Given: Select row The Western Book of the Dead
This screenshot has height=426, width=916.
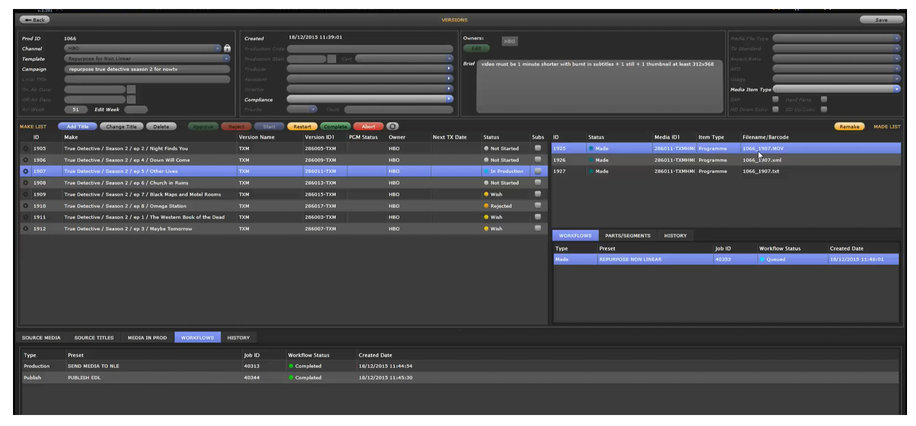Looking at the screenshot, I should (x=283, y=217).
